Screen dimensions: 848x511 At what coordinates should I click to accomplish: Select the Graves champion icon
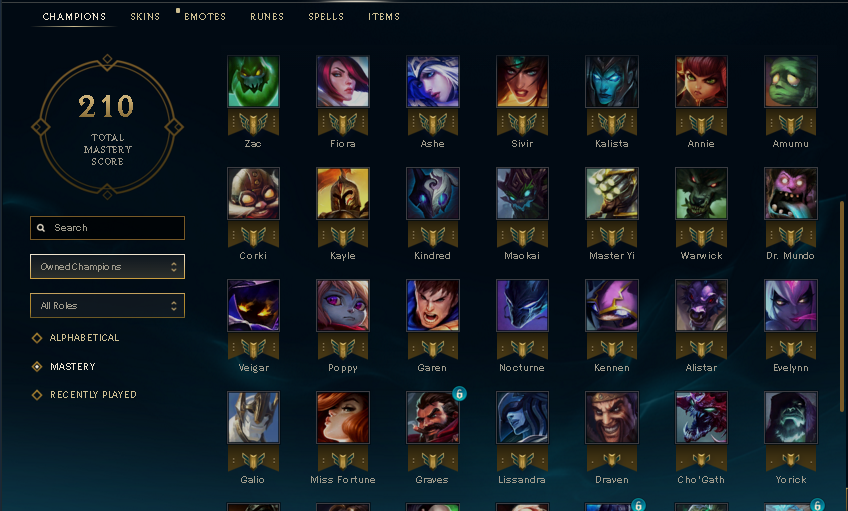(x=433, y=417)
